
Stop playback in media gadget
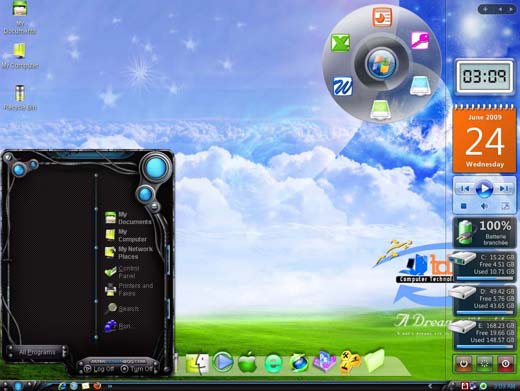pos(463,206)
